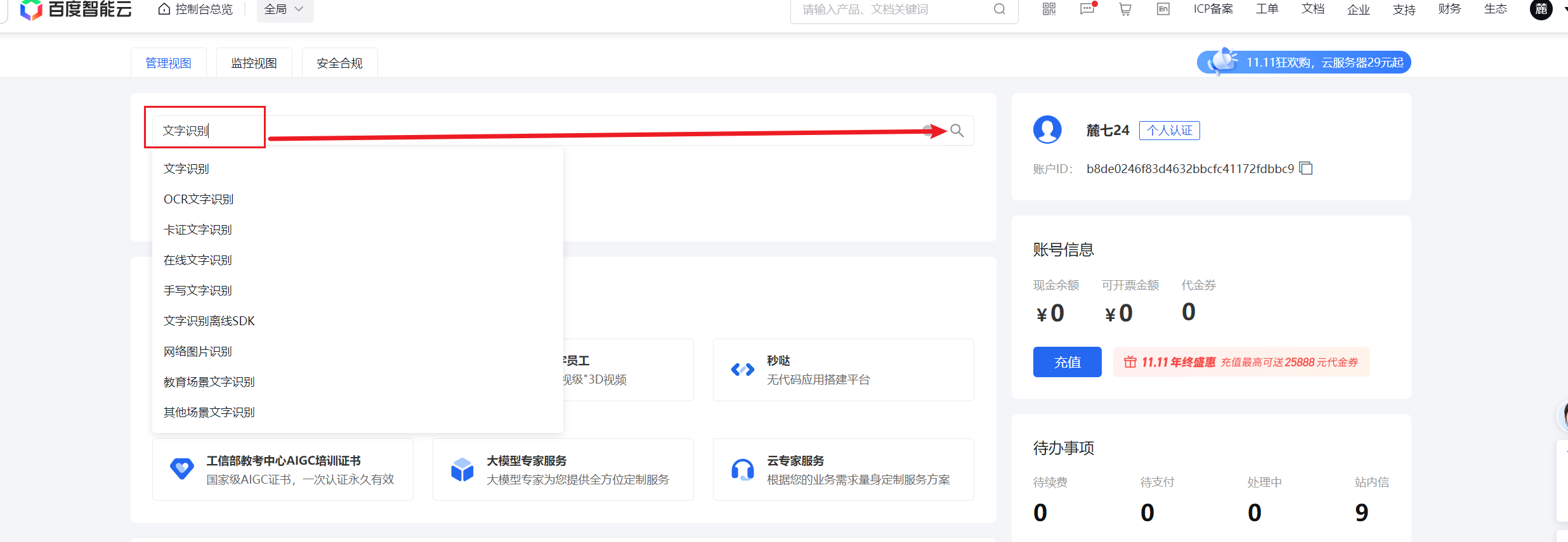Click the 充值 recharge button
Screen dimensions: 1568x542
pos(1068,362)
